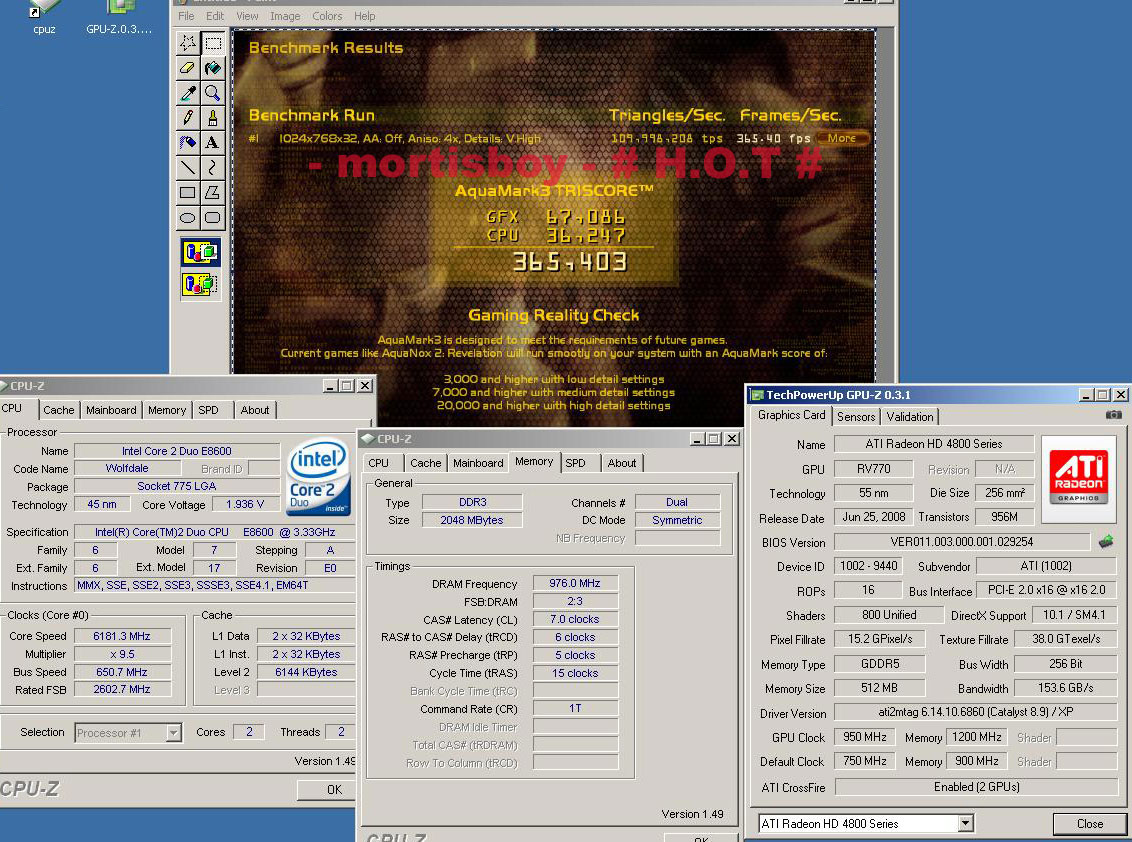Select the Rounded Rectangle tool
Viewport: 1132px width, 842px height.
click(x=213, y=217)
